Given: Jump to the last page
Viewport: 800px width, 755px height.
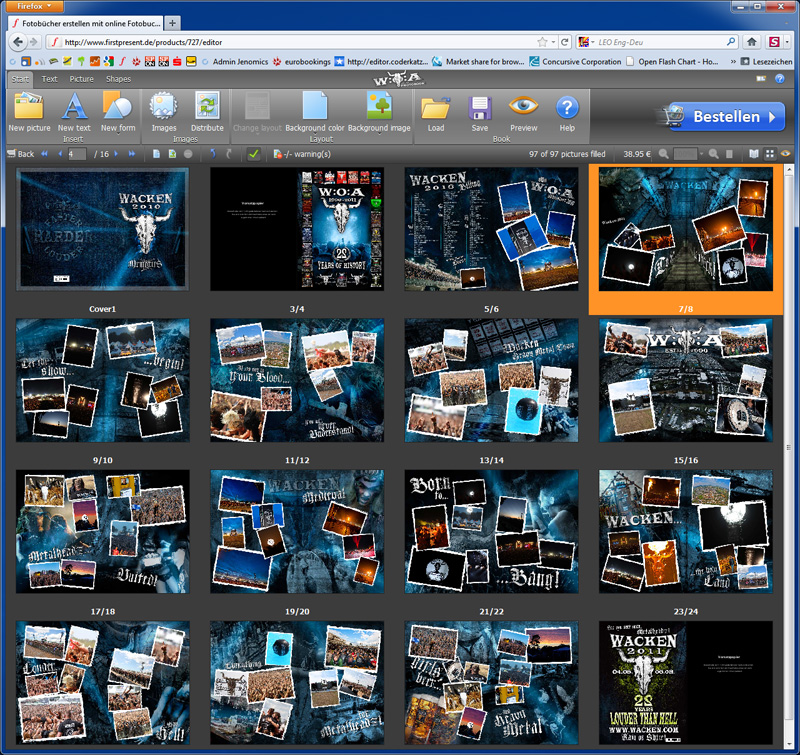Looking at the screenshot, I should 132,154.
